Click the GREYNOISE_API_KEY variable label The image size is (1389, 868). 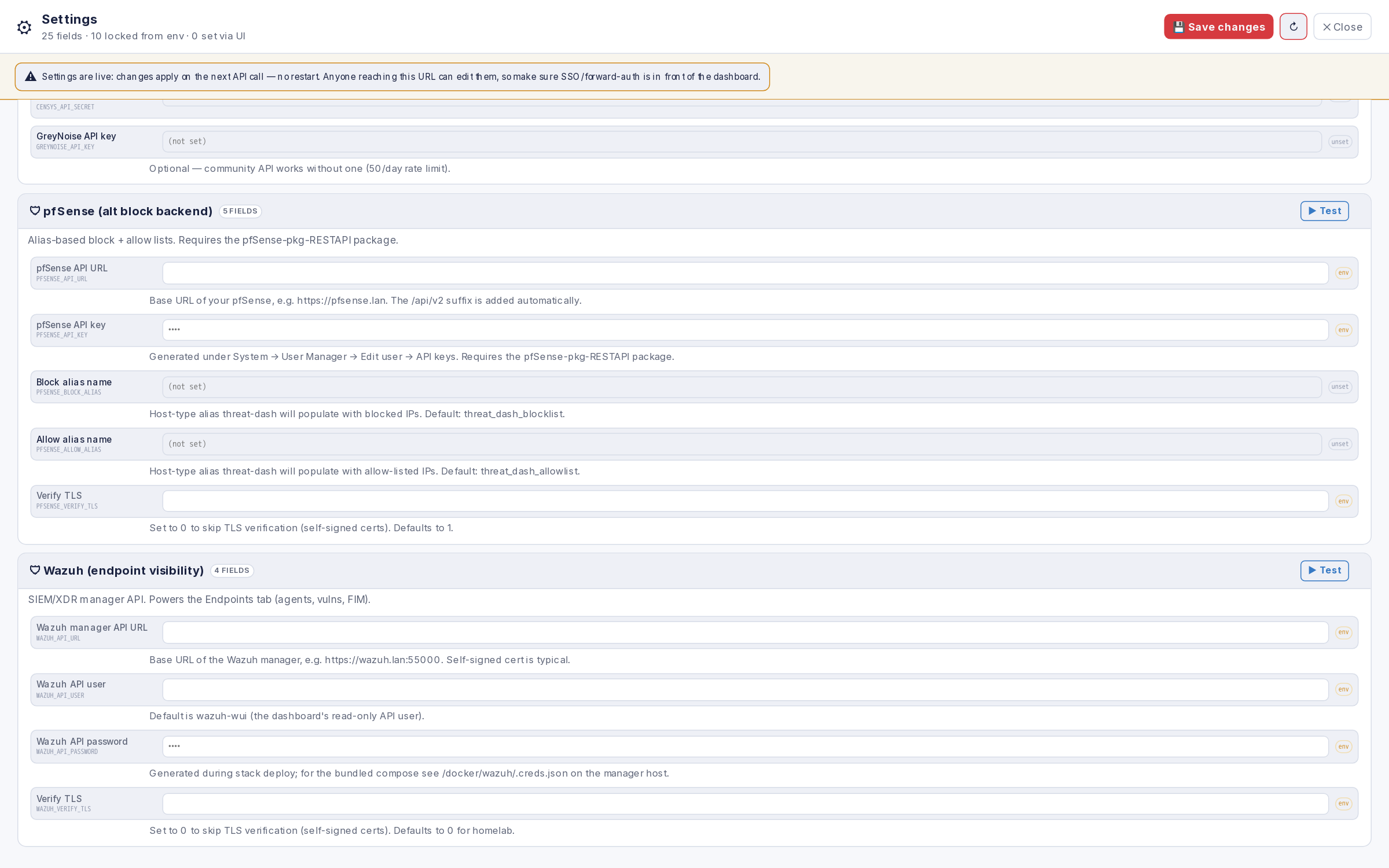[x=65, y=147]
